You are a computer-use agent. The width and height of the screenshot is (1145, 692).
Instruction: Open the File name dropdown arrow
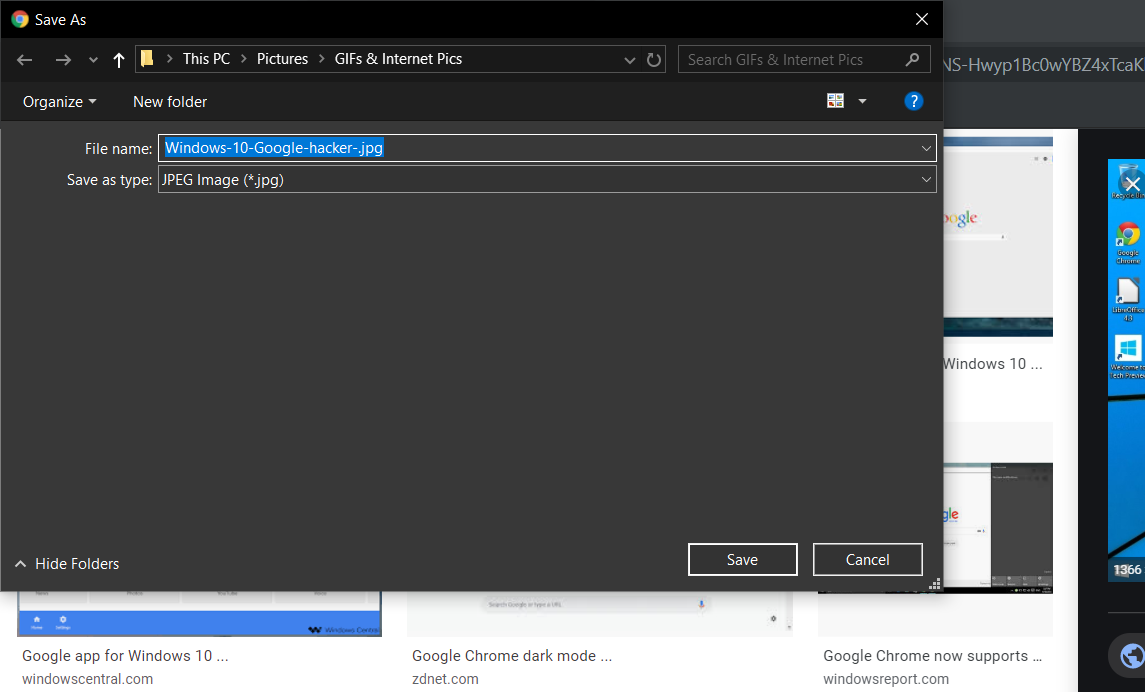click(x=926, y=148)
